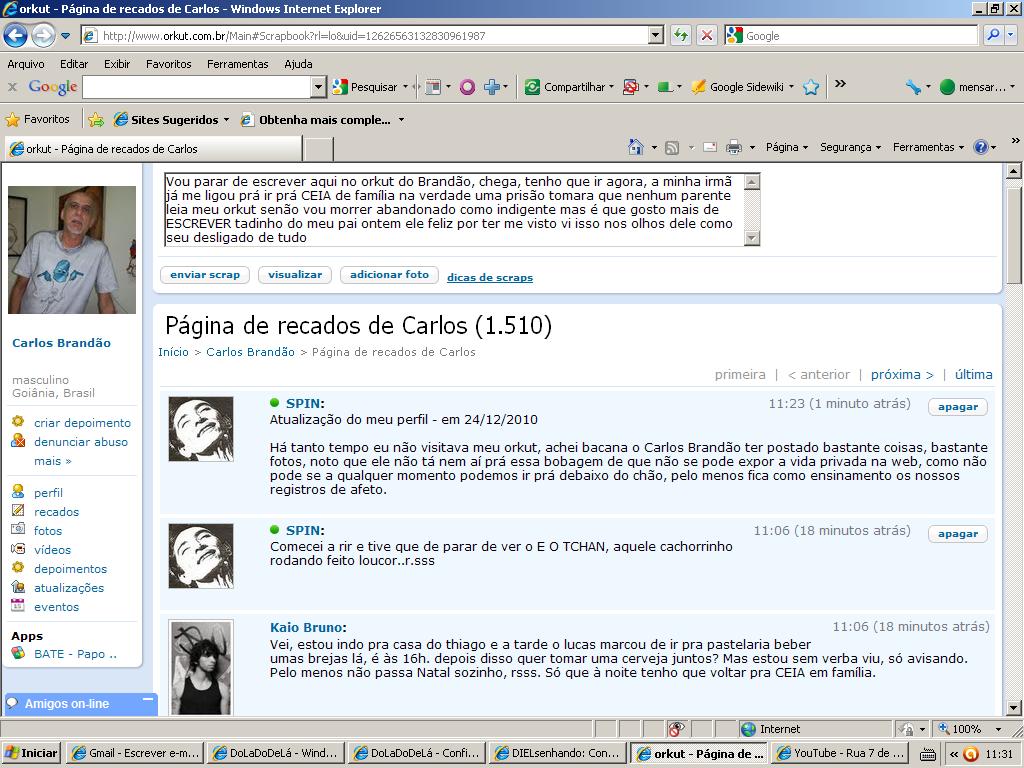Open the Exibir menu

click(x=117, y=64)
